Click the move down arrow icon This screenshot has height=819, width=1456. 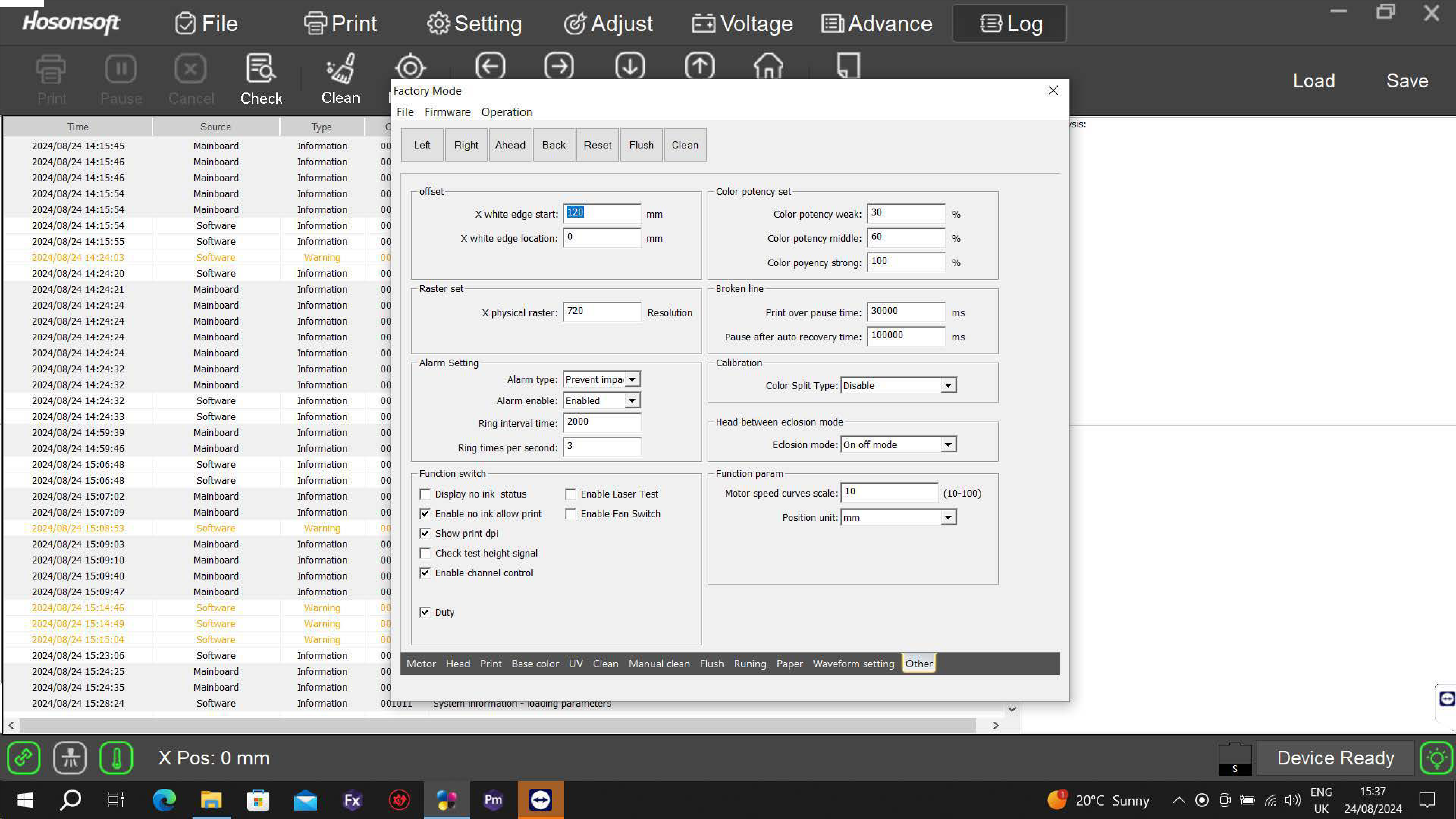point(630,66)
